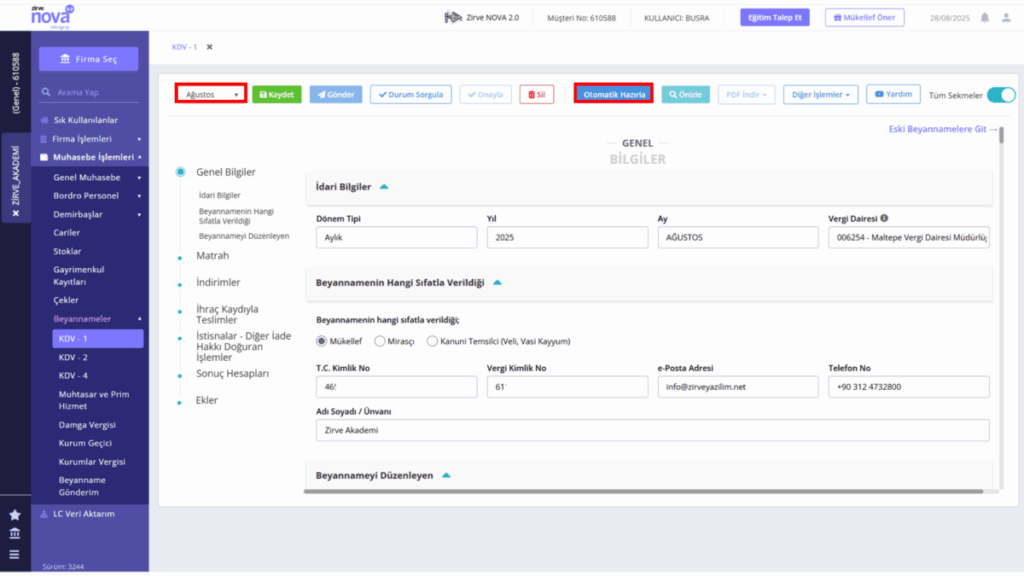Viewport: 1024px width, 576px height.
Task: Go to the Matrah step
Action: pos(212,255)
